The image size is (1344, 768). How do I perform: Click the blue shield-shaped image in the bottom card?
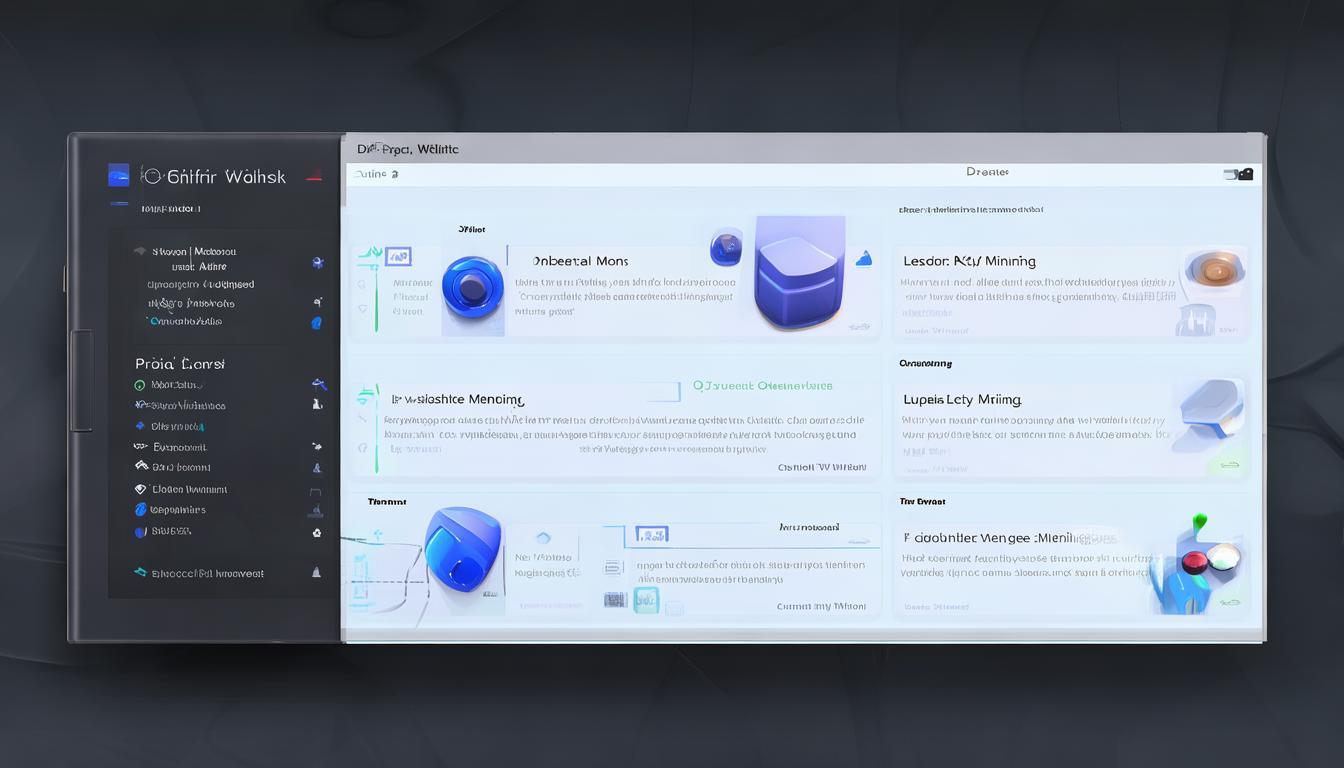[462, 551]
